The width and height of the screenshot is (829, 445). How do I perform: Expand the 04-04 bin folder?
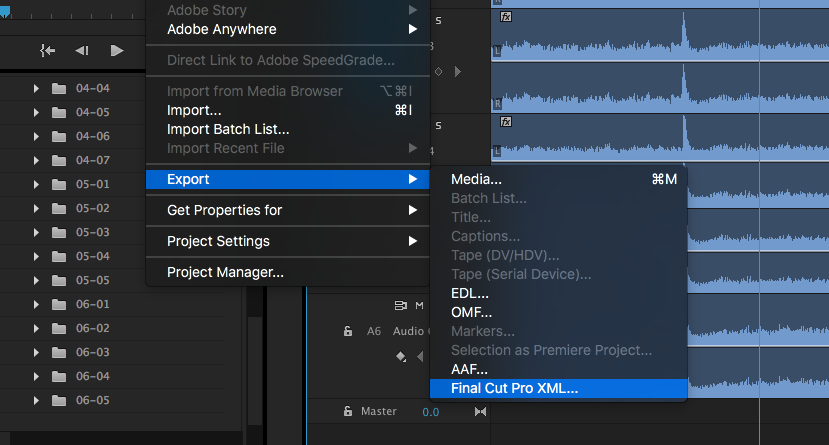[36, 88]
